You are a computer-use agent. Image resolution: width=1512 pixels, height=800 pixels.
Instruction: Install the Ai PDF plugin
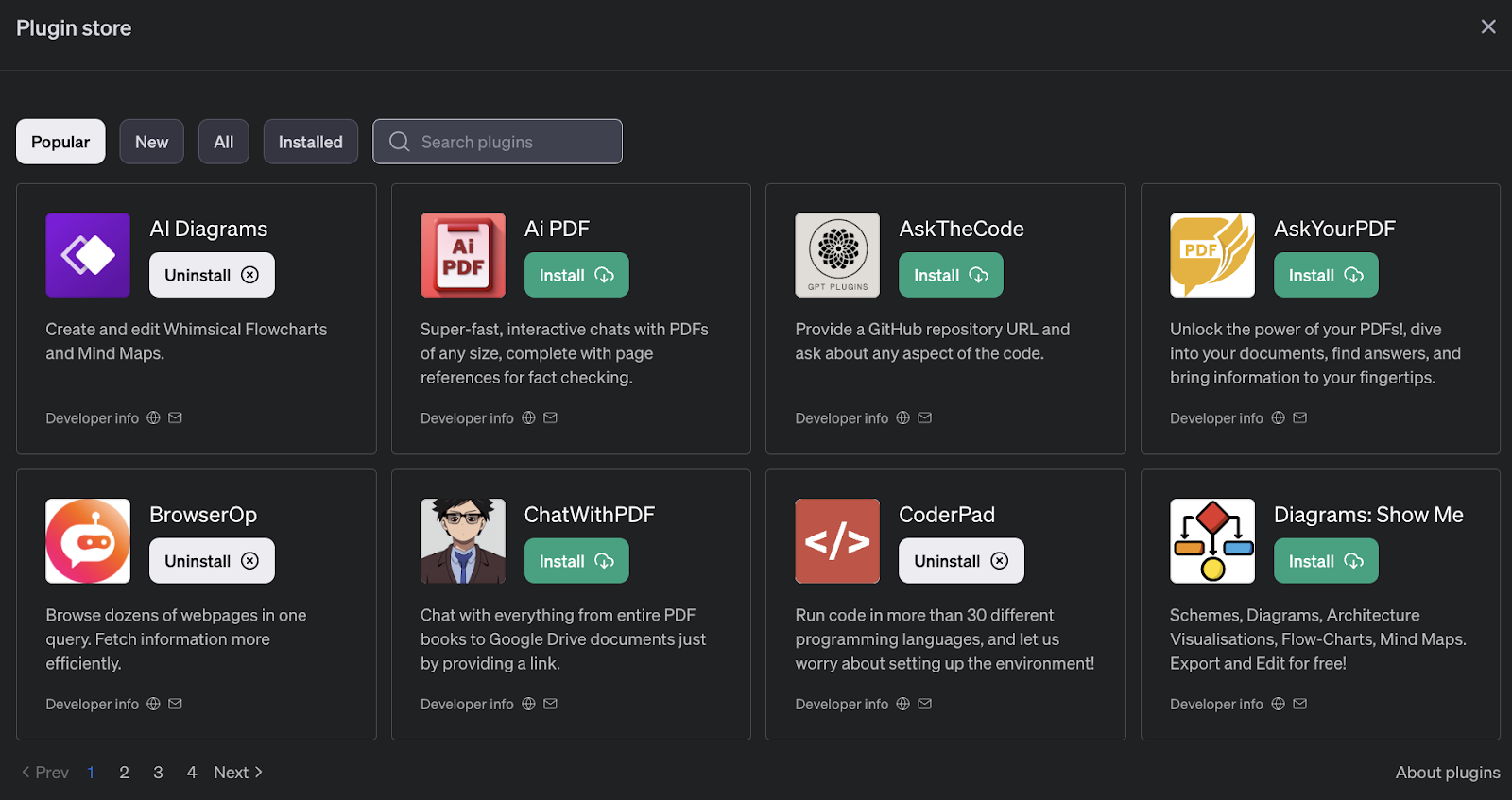click(576, 275)
